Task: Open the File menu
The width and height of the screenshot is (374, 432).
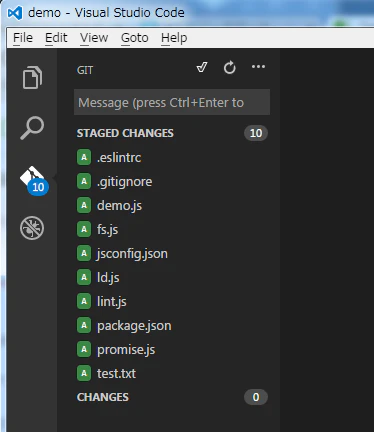Action: (23, 38)
